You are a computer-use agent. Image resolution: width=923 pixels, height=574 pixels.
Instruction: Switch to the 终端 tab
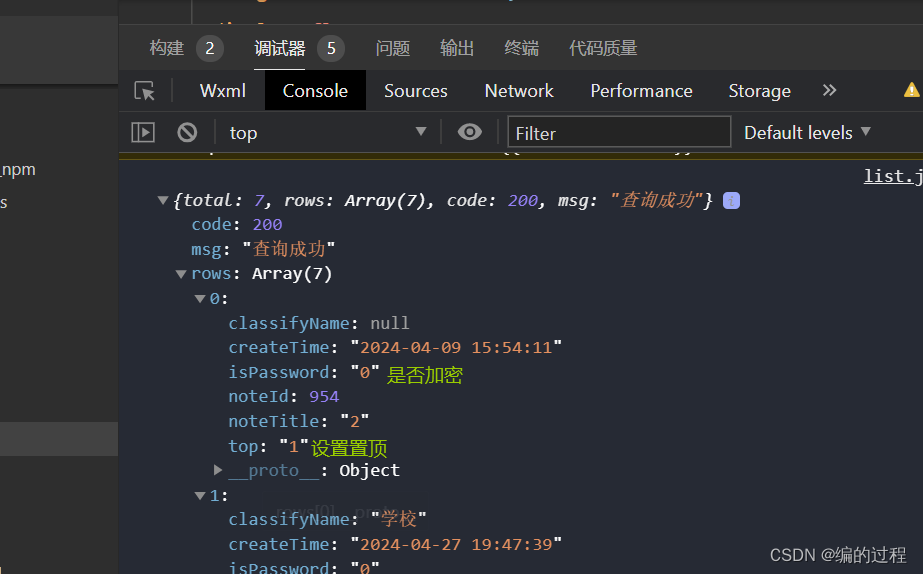click(x=522, y=48)
